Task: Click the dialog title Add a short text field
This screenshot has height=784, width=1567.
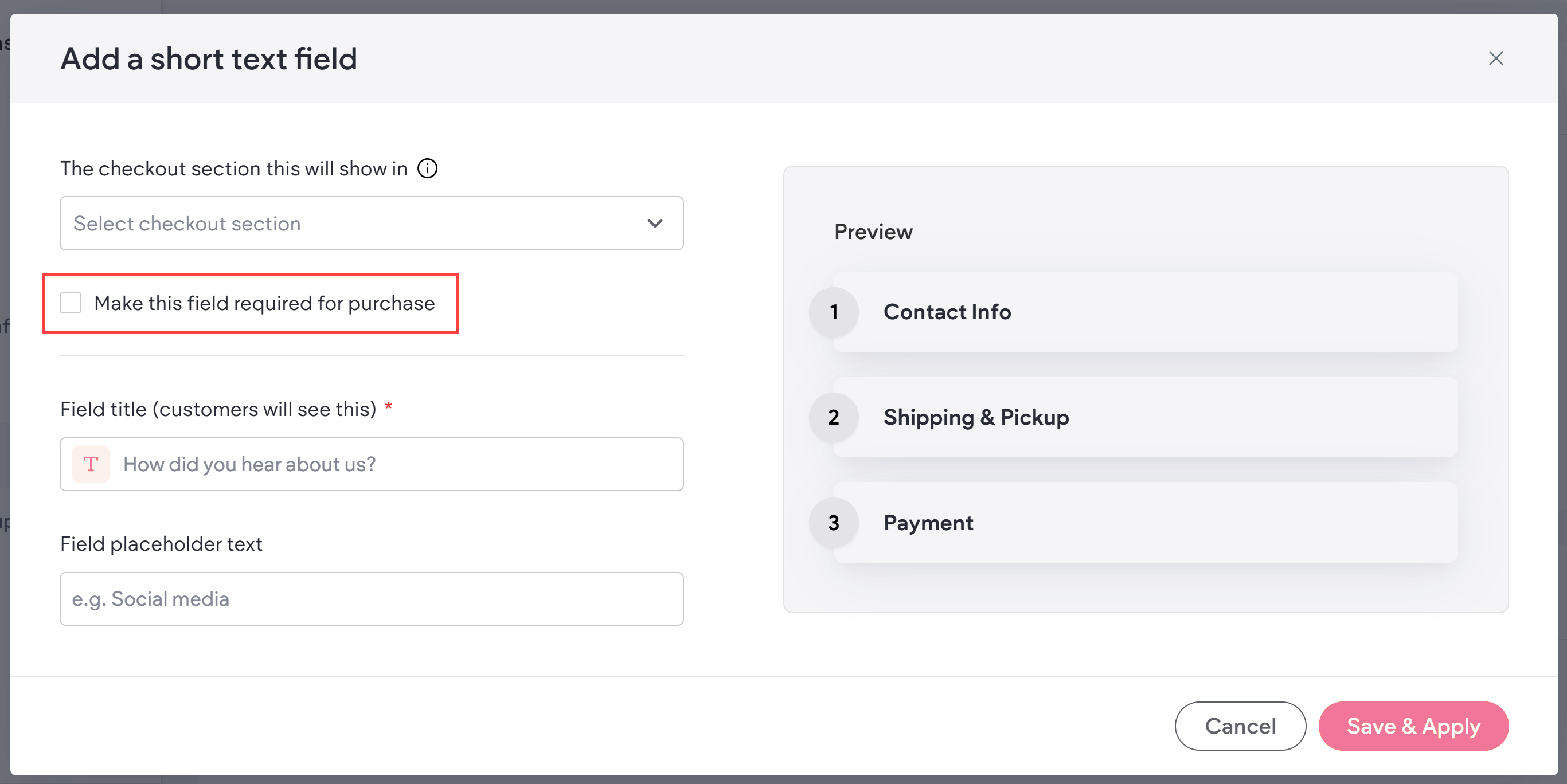Action: tap(209, 59)
